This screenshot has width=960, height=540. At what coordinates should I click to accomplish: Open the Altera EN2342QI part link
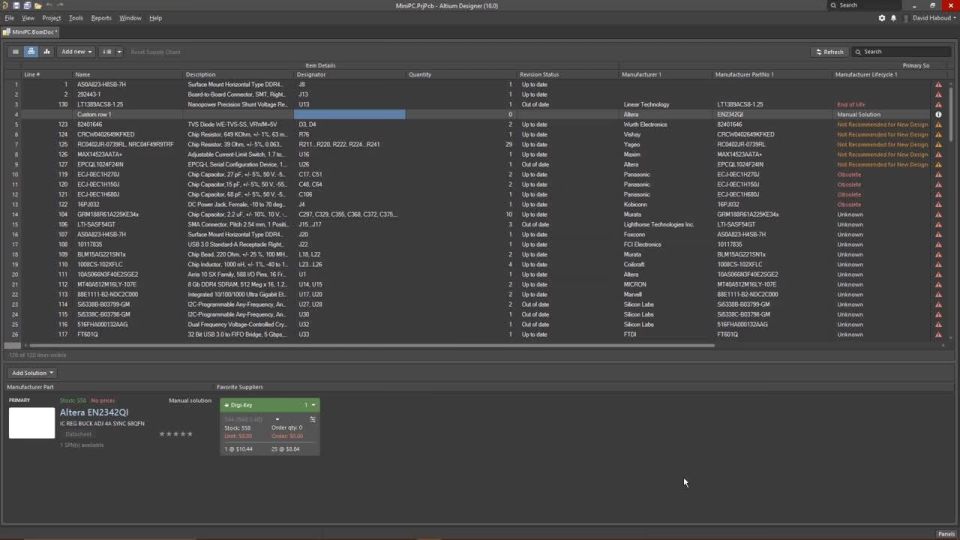[94, 413]
